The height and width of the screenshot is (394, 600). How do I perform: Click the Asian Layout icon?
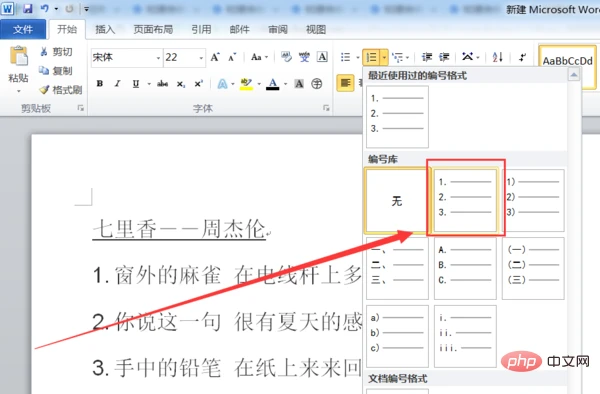[468, 57]
